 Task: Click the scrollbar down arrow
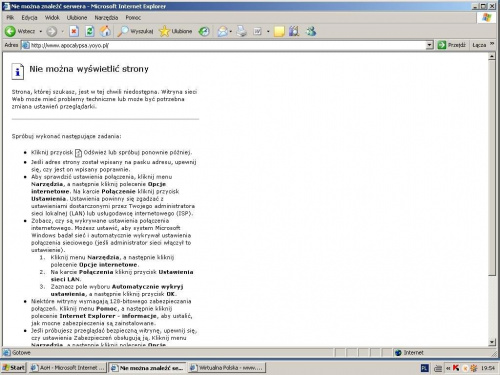pyautogui.click(x=492, y=342)
